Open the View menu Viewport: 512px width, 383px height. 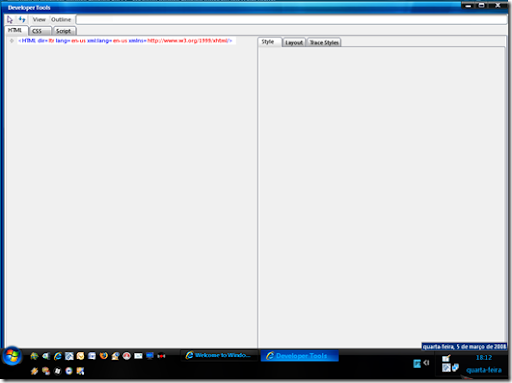pos(39,20)
